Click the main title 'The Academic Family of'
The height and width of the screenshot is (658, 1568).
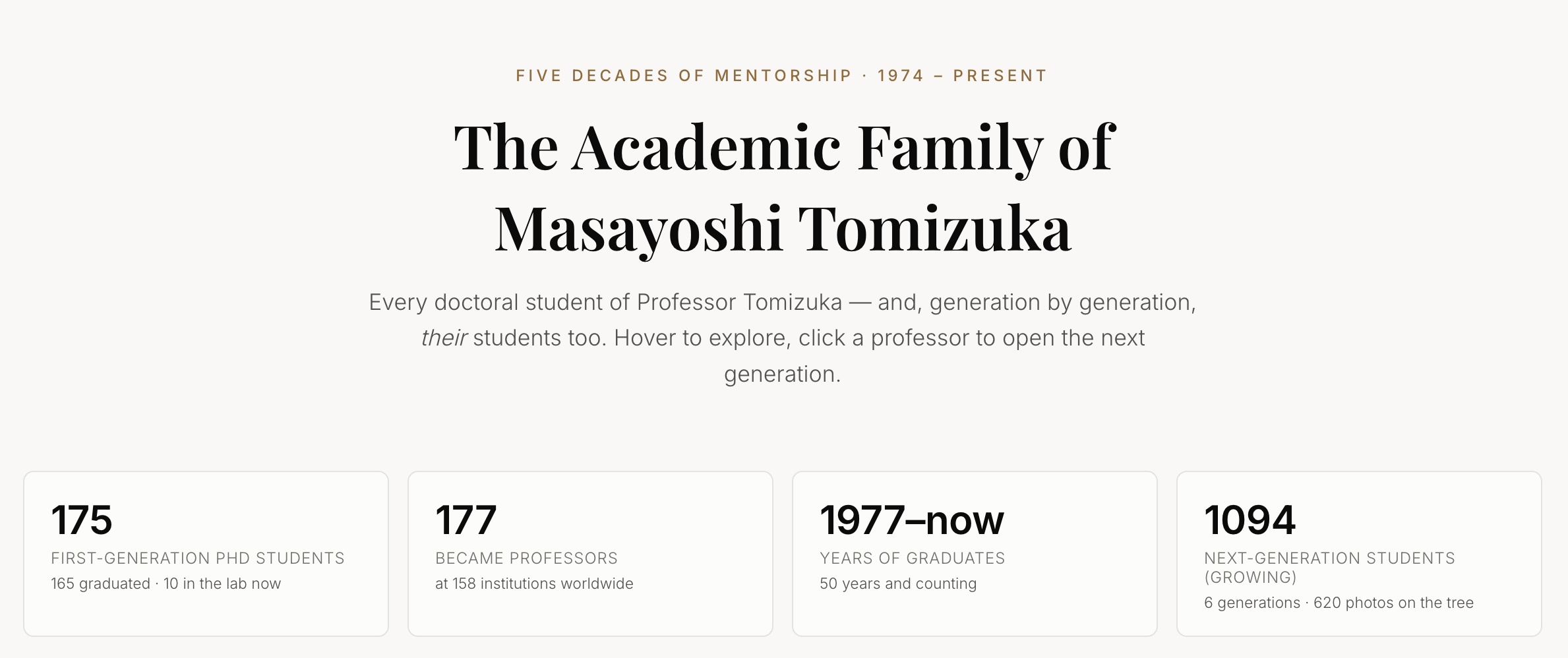pyautogui.click(x=784, y=148)
